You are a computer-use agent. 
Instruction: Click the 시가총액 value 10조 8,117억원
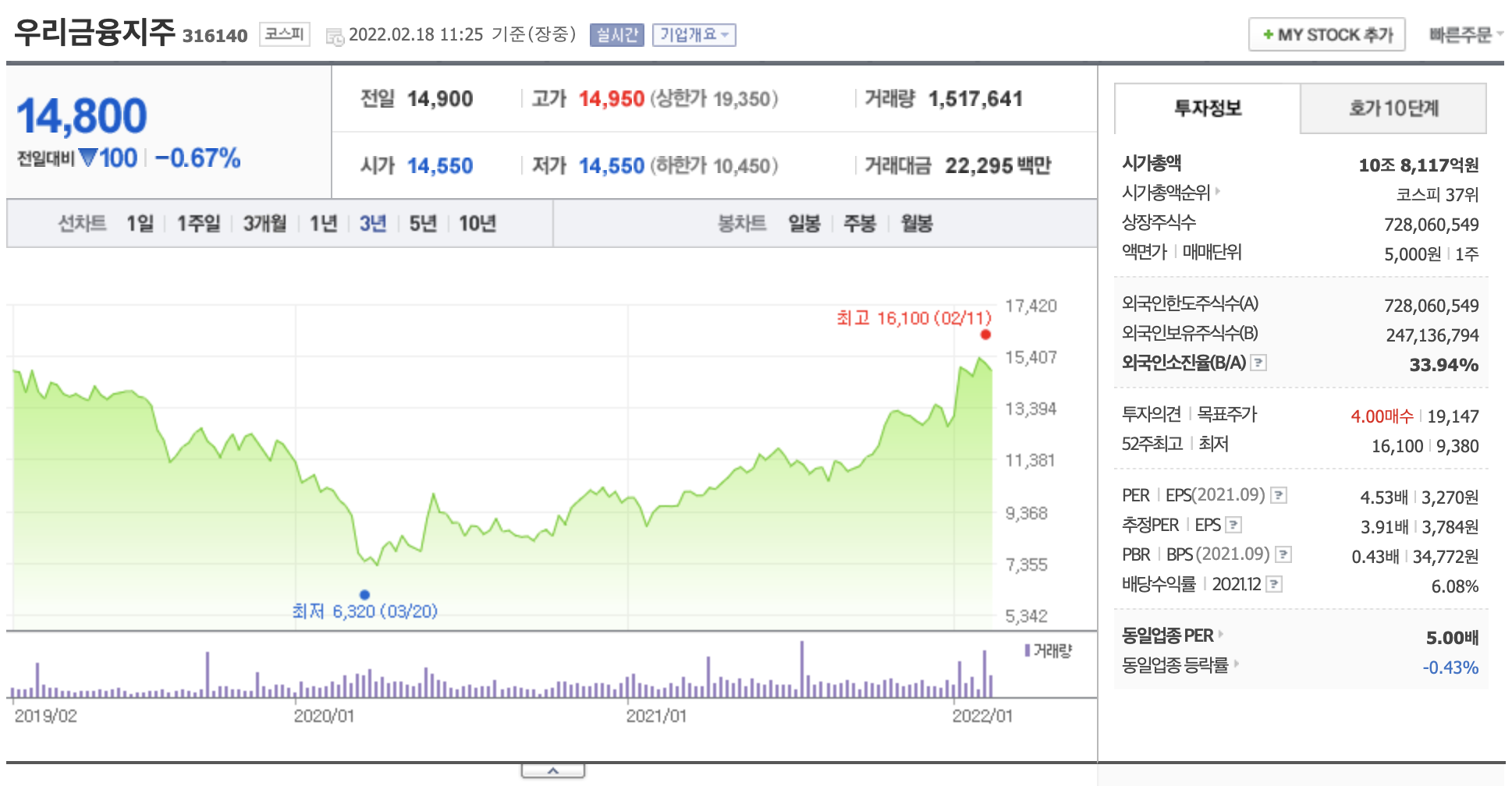click(x=1418, y=165)
